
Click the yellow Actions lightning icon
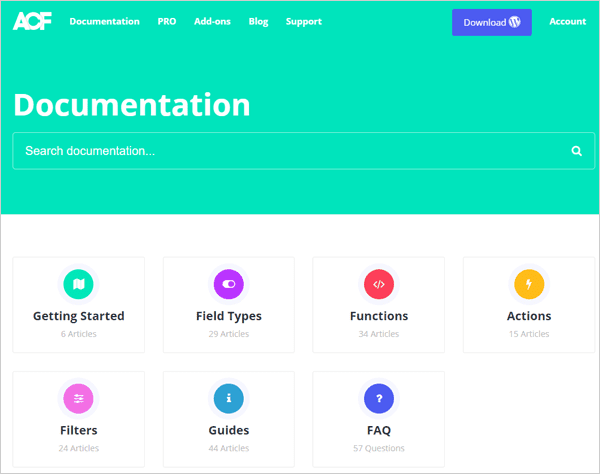click(x=529, y=284)
